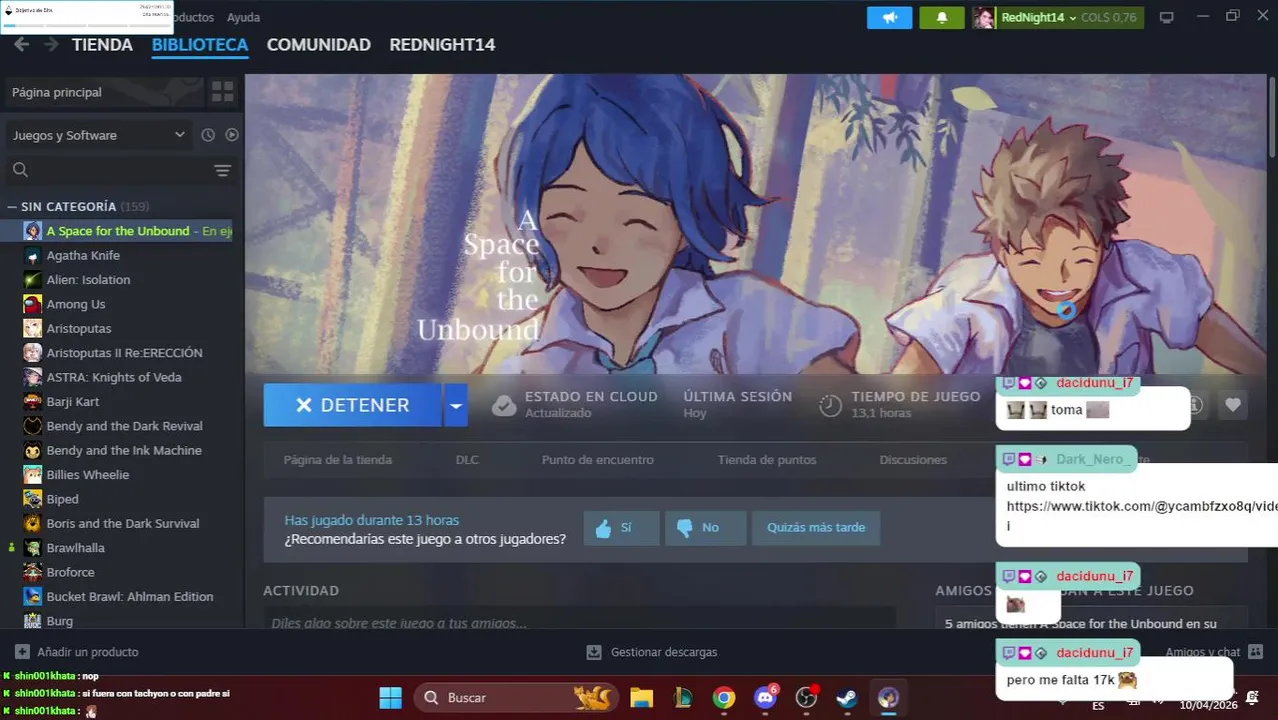Viewport: 1278px width, 720px height.
Task: Click Añadir un producto
Action: (x=77, y=652)
